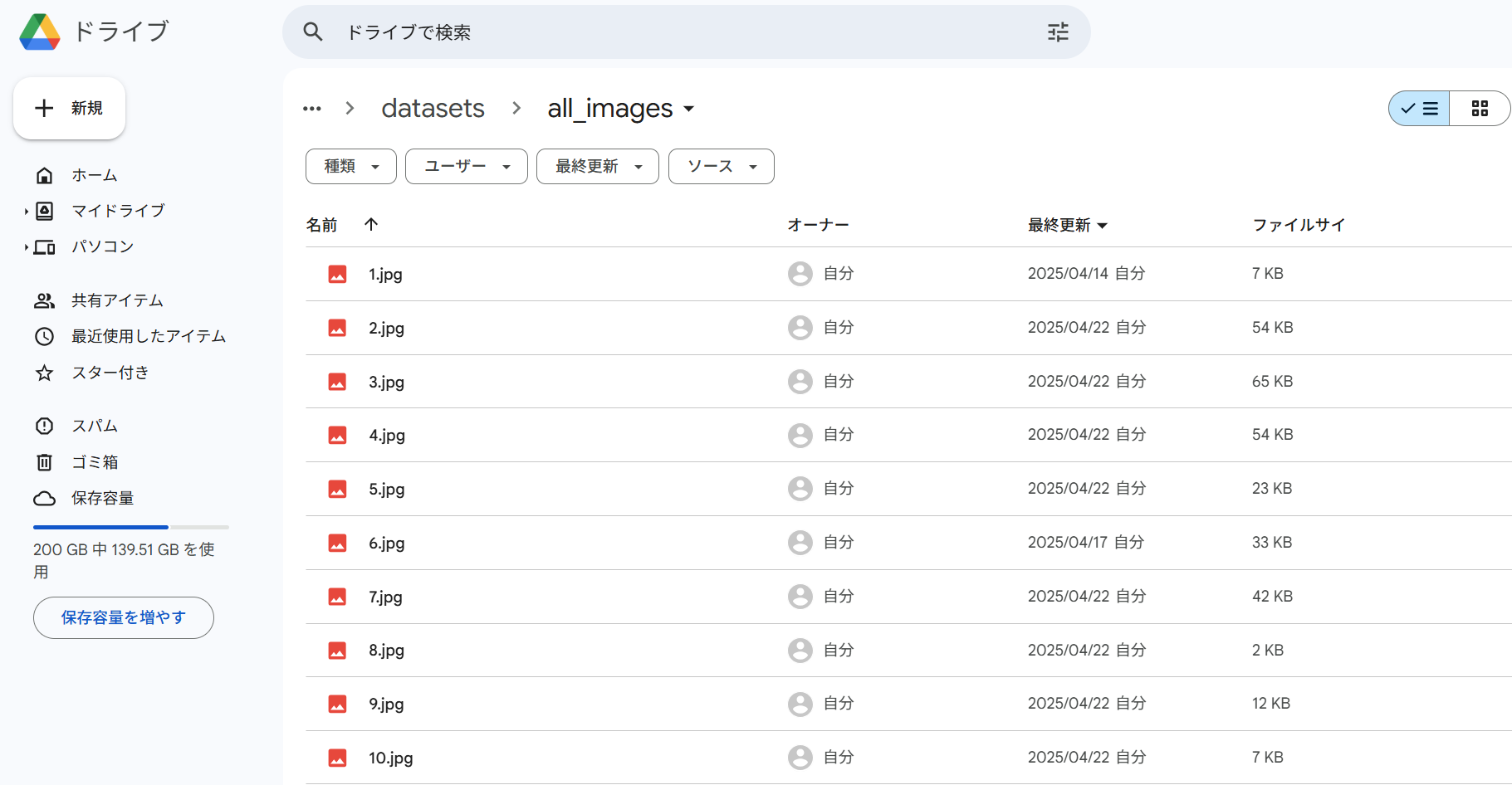Image resolution: width=1512 pixels, height=785 pixels.
Task: Expand the マイドライブ tree arrow
Action: [26, 212]
